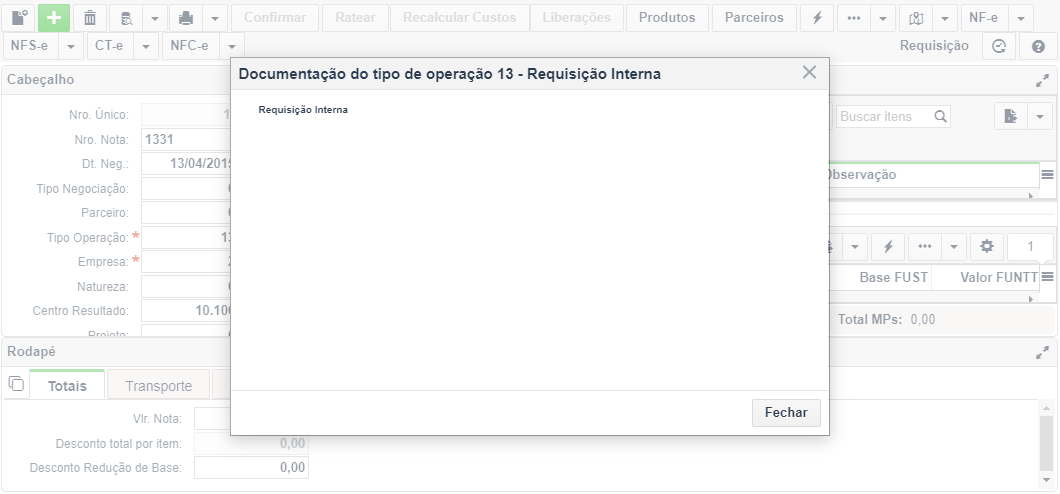Click the Parceiros button
1060x494 pixels.
click(754, 18)
